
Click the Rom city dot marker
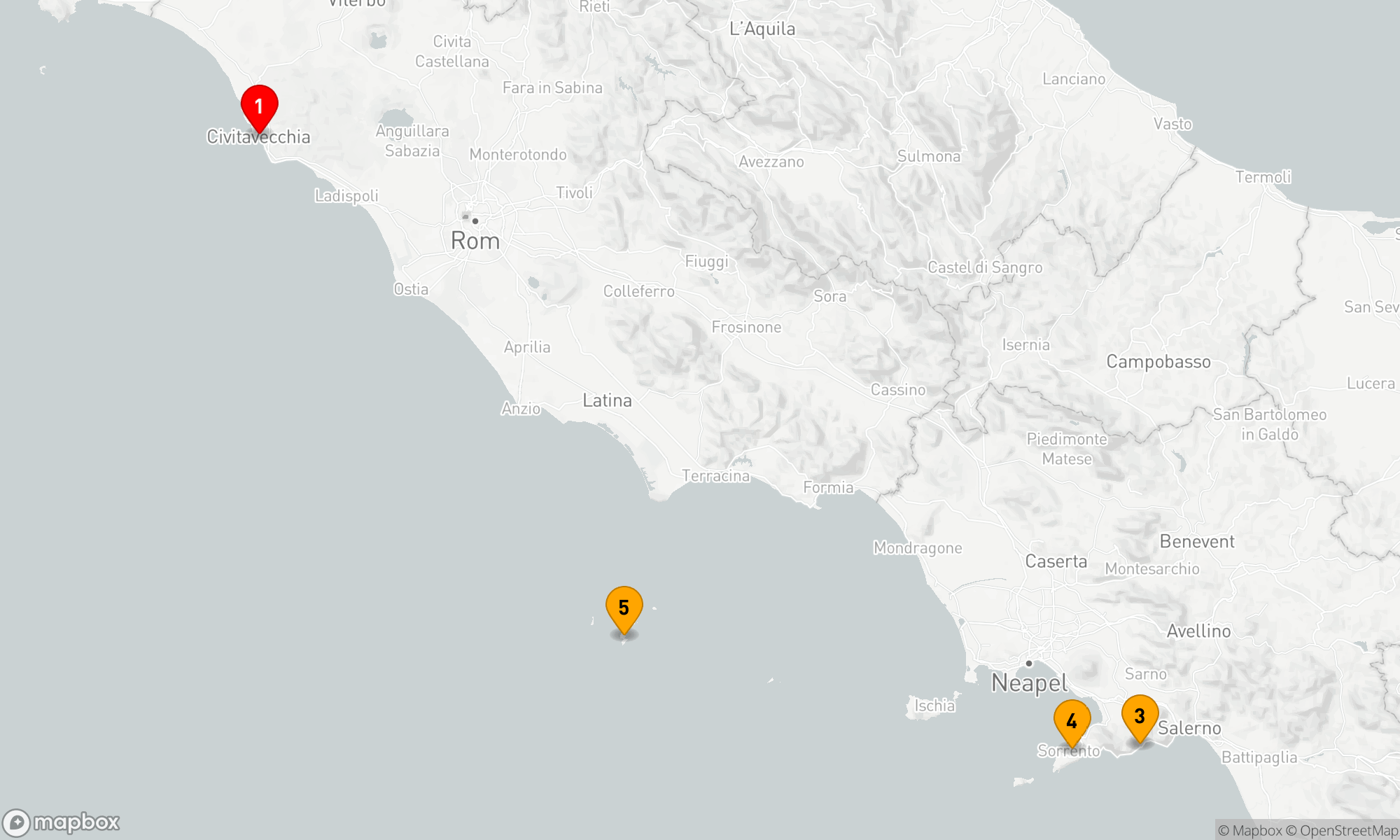475,221
